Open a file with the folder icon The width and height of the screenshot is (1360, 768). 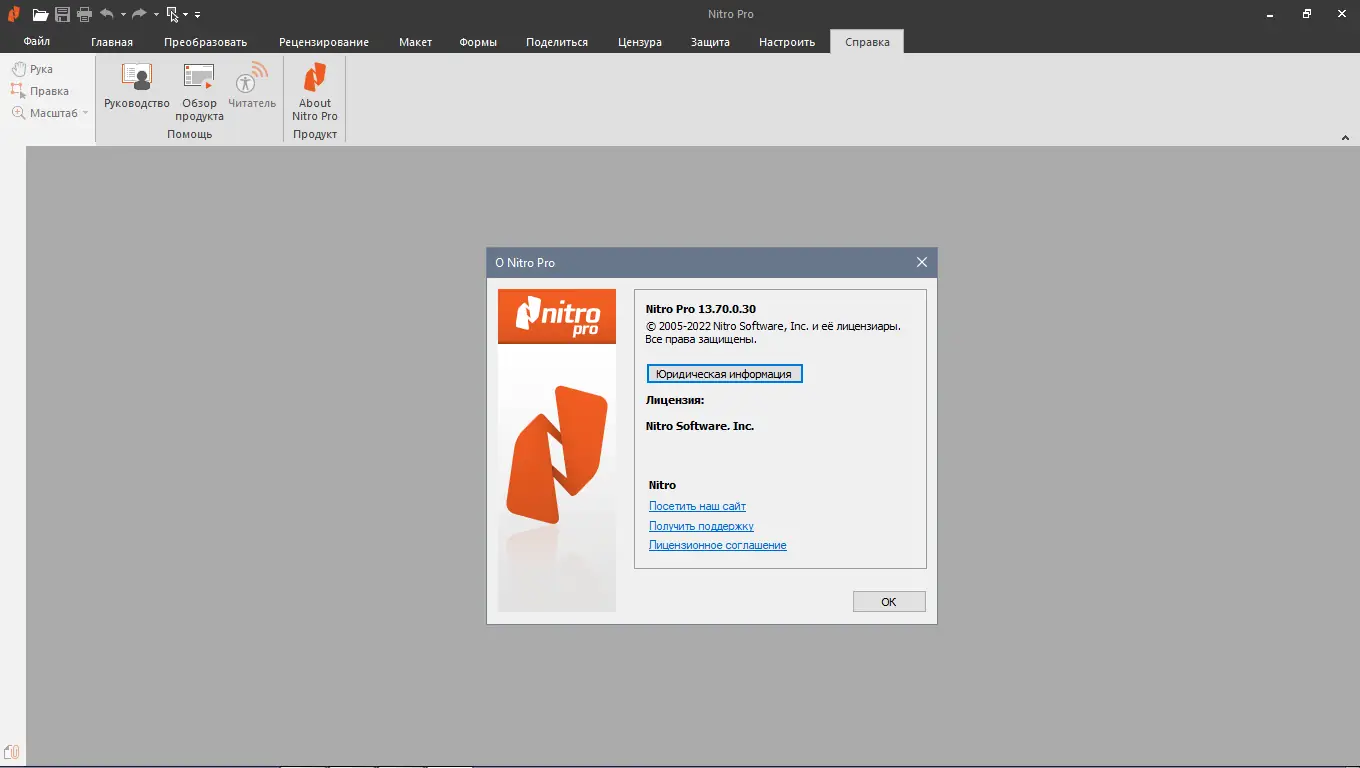(40, 14)
